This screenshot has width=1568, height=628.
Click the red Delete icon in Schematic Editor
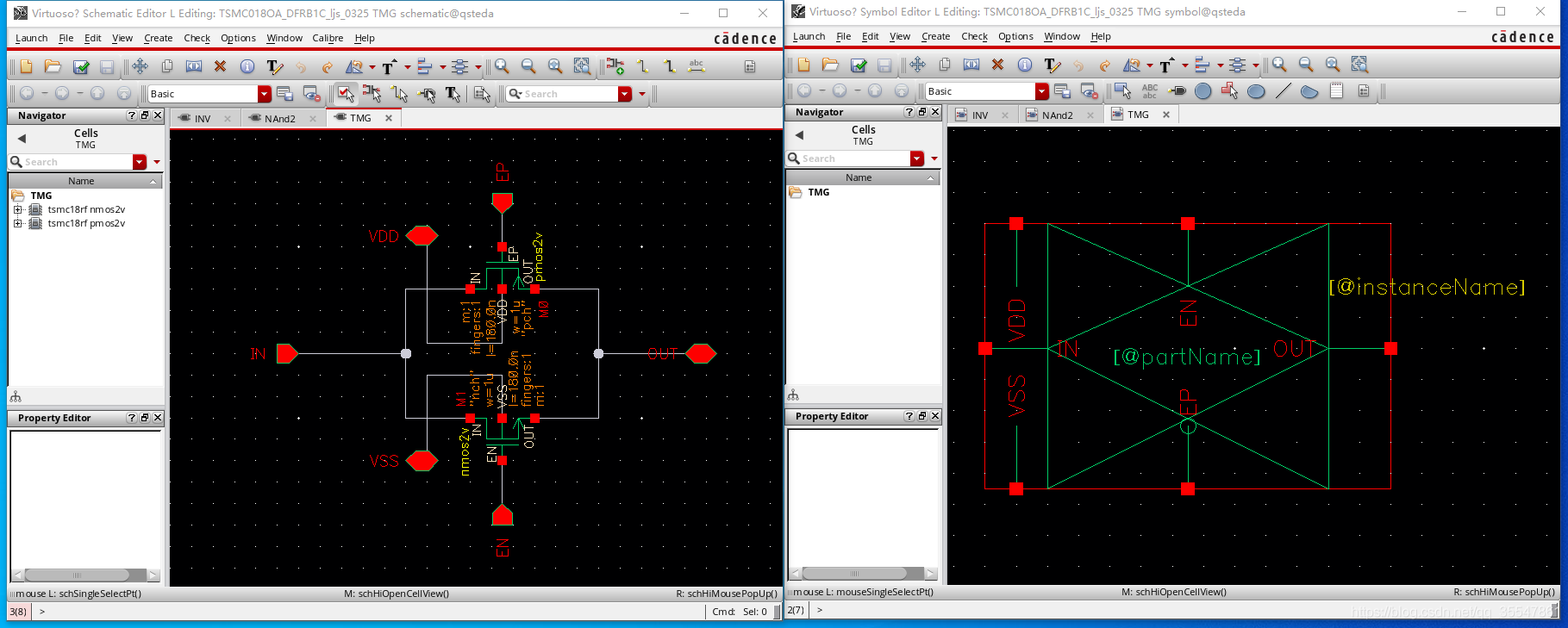[x=220, y=66]
